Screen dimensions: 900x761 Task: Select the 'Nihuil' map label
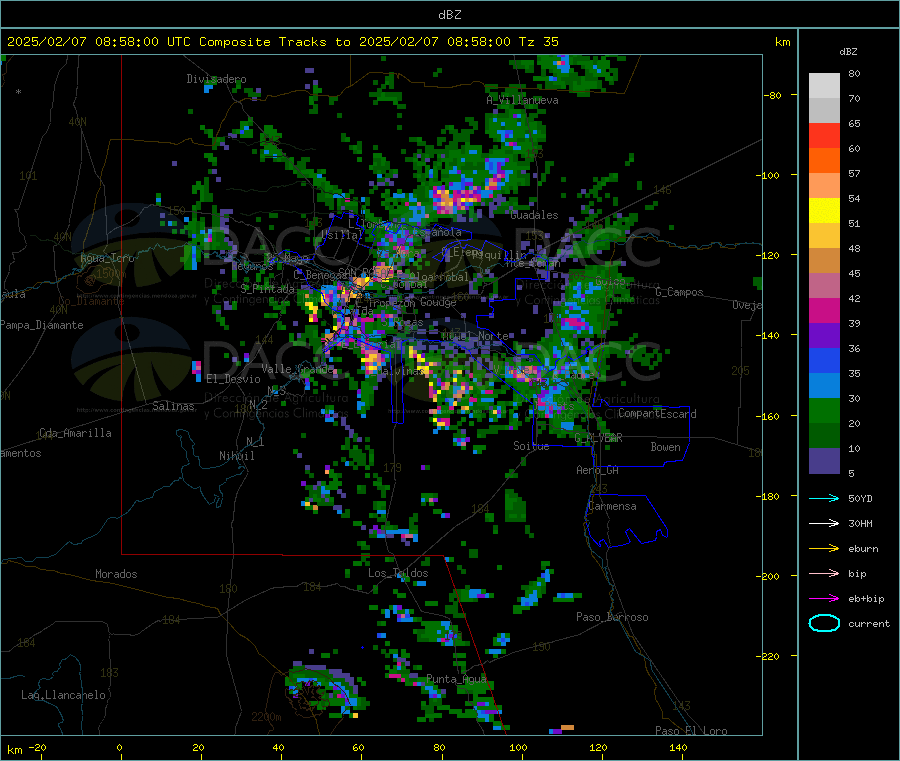(x=236, y=456)
